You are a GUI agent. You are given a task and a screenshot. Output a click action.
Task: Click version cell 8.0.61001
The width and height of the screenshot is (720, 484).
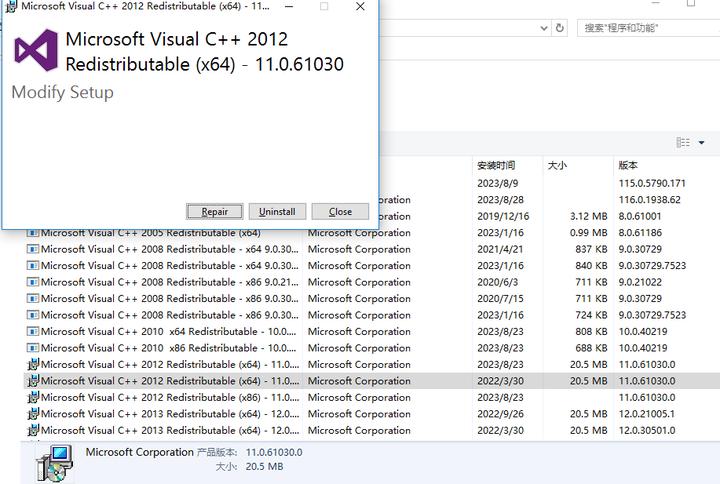click(640, 216)
